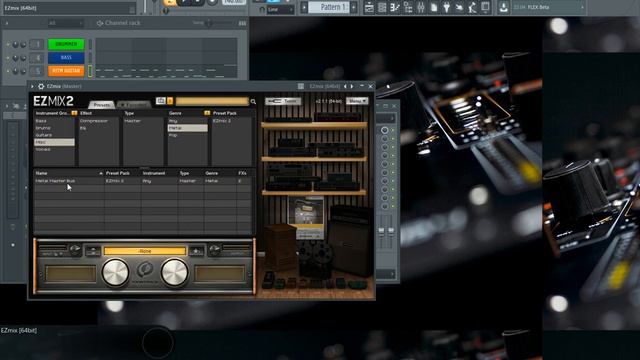
Task: Click the input level knob in EZmix
Action: pyautogui.click(x=75, y=249)
